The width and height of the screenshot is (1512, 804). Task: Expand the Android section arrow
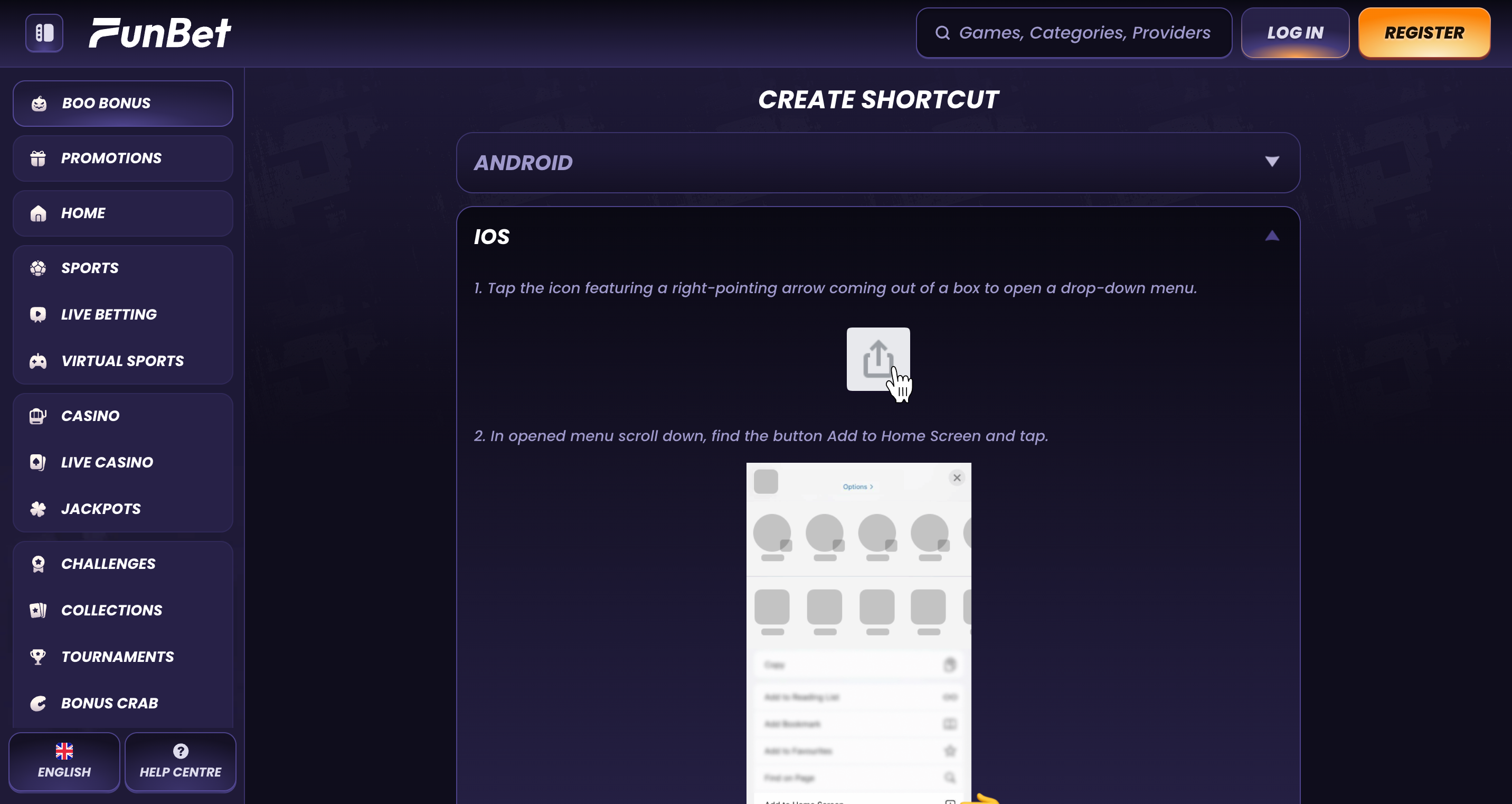coord(1272,162)
